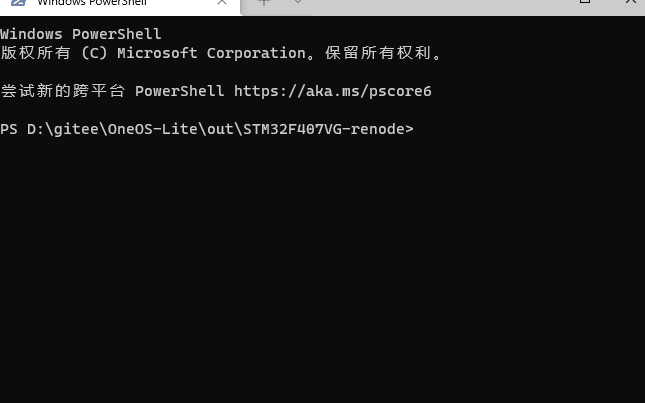Image resolution: width=645 pixels, height=403 pixels.
Task: Select the Windows PowerShell tab
Action: click(100, 4)
